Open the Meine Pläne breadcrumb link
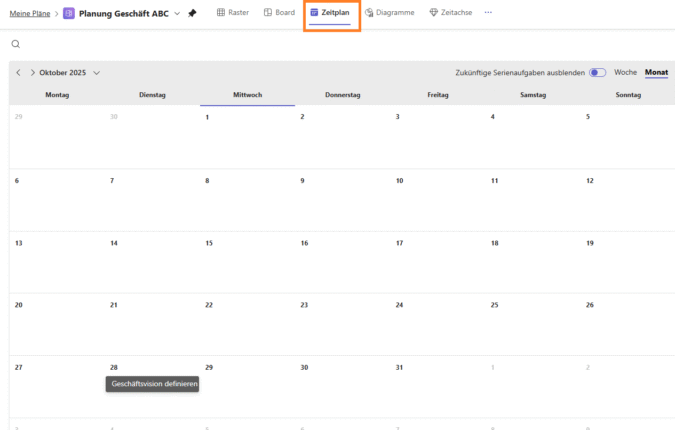The height and width of the screenshot is (430, 675). [30, 13]
